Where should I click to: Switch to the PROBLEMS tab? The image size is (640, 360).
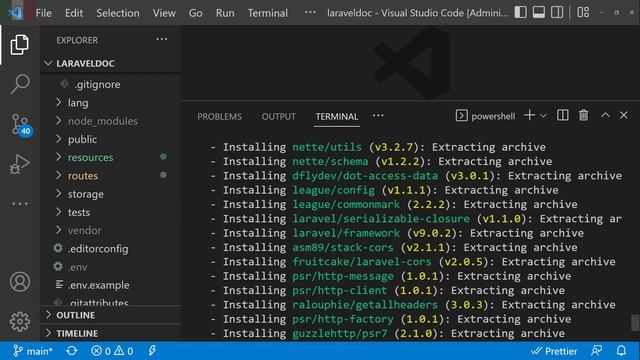(x=219, y=117)
